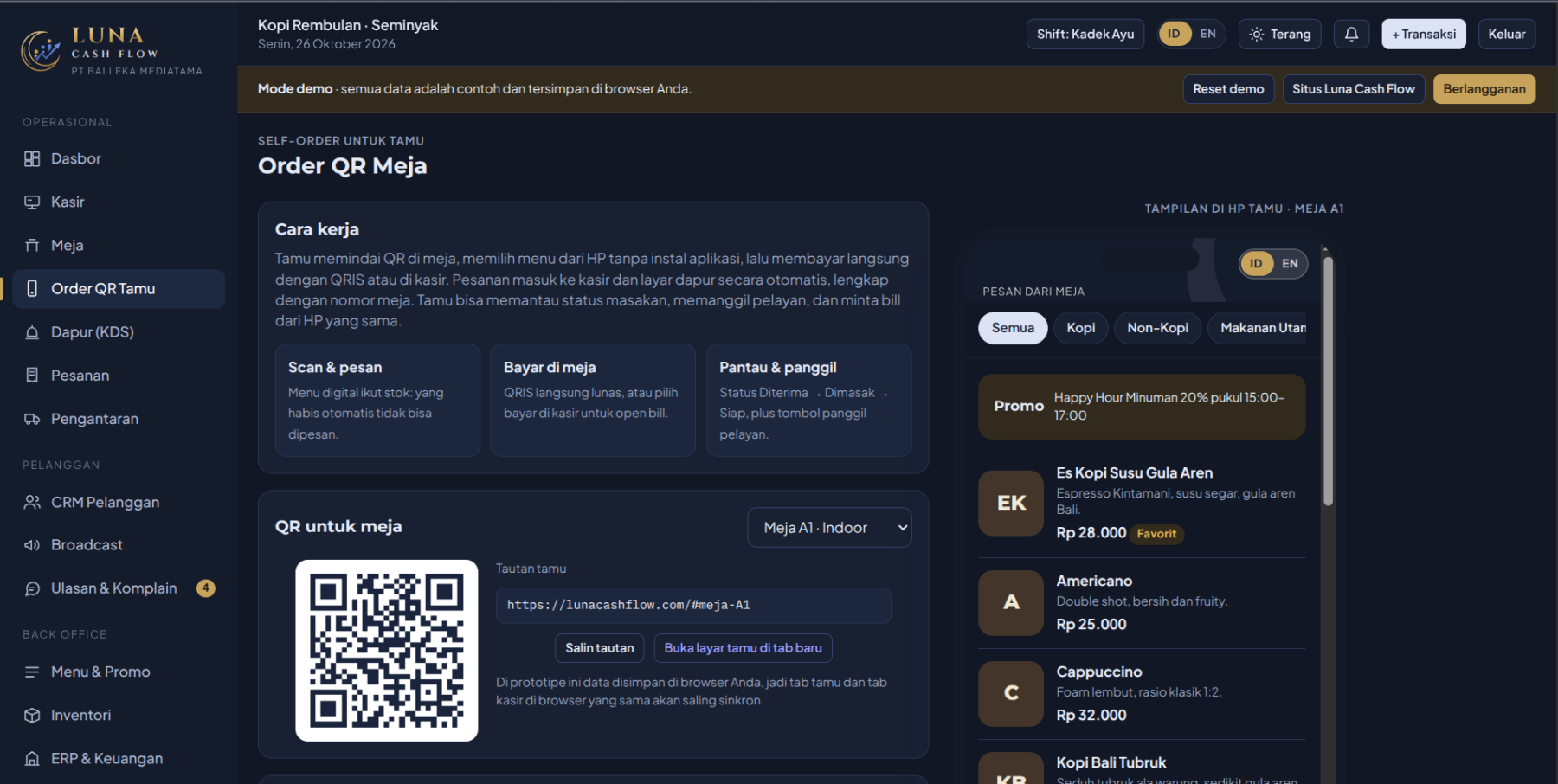Click the Inventori box icon
This screenshot has height=784, width=1558.
tap(32, 715)
